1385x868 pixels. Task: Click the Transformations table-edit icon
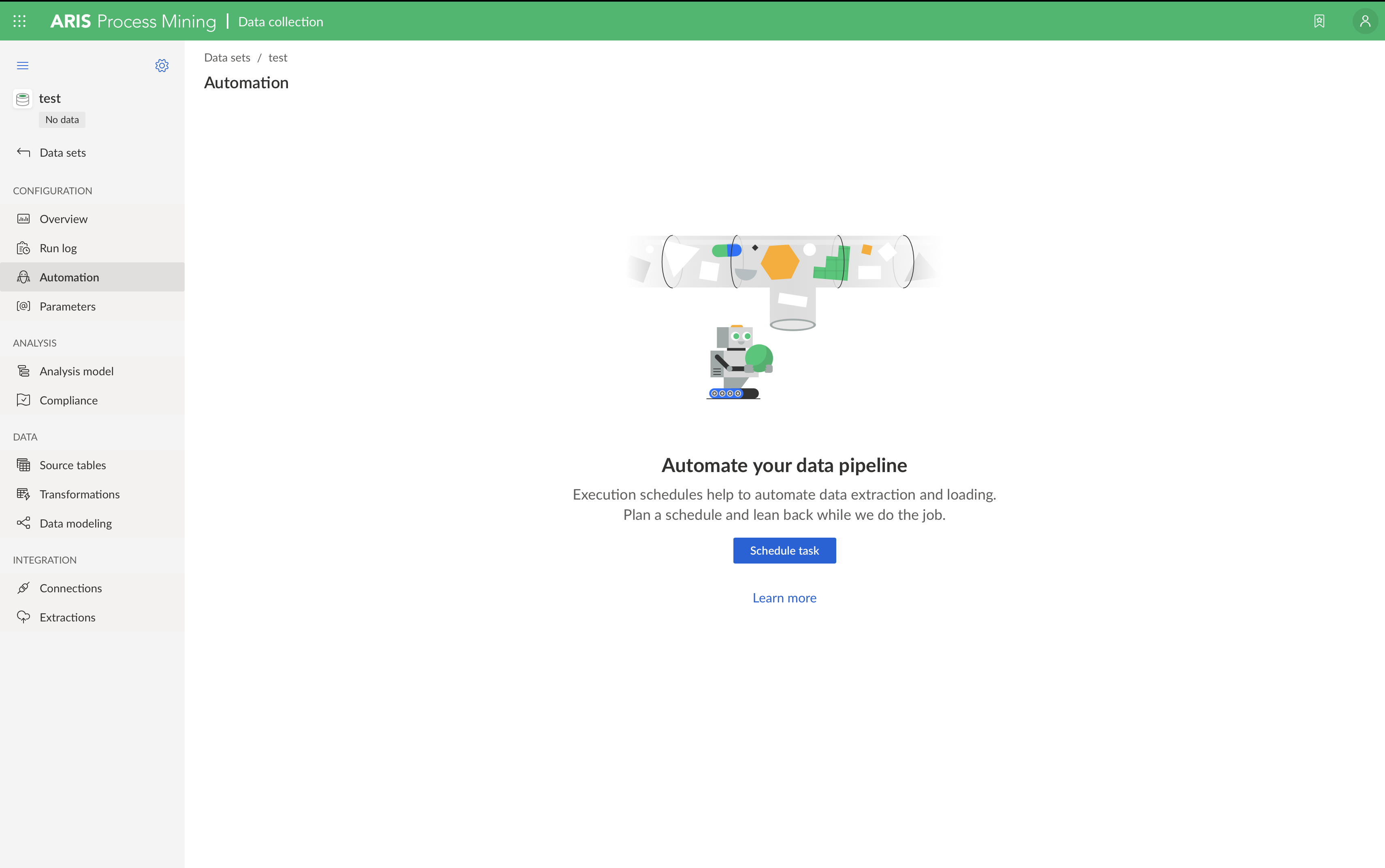point(23,494)
